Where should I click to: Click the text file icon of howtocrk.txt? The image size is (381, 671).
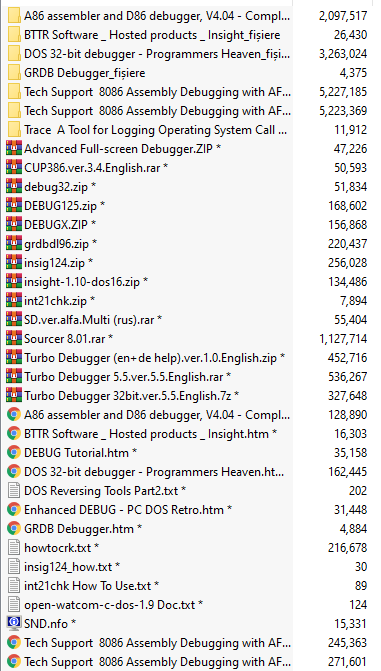tap(14, 547)
